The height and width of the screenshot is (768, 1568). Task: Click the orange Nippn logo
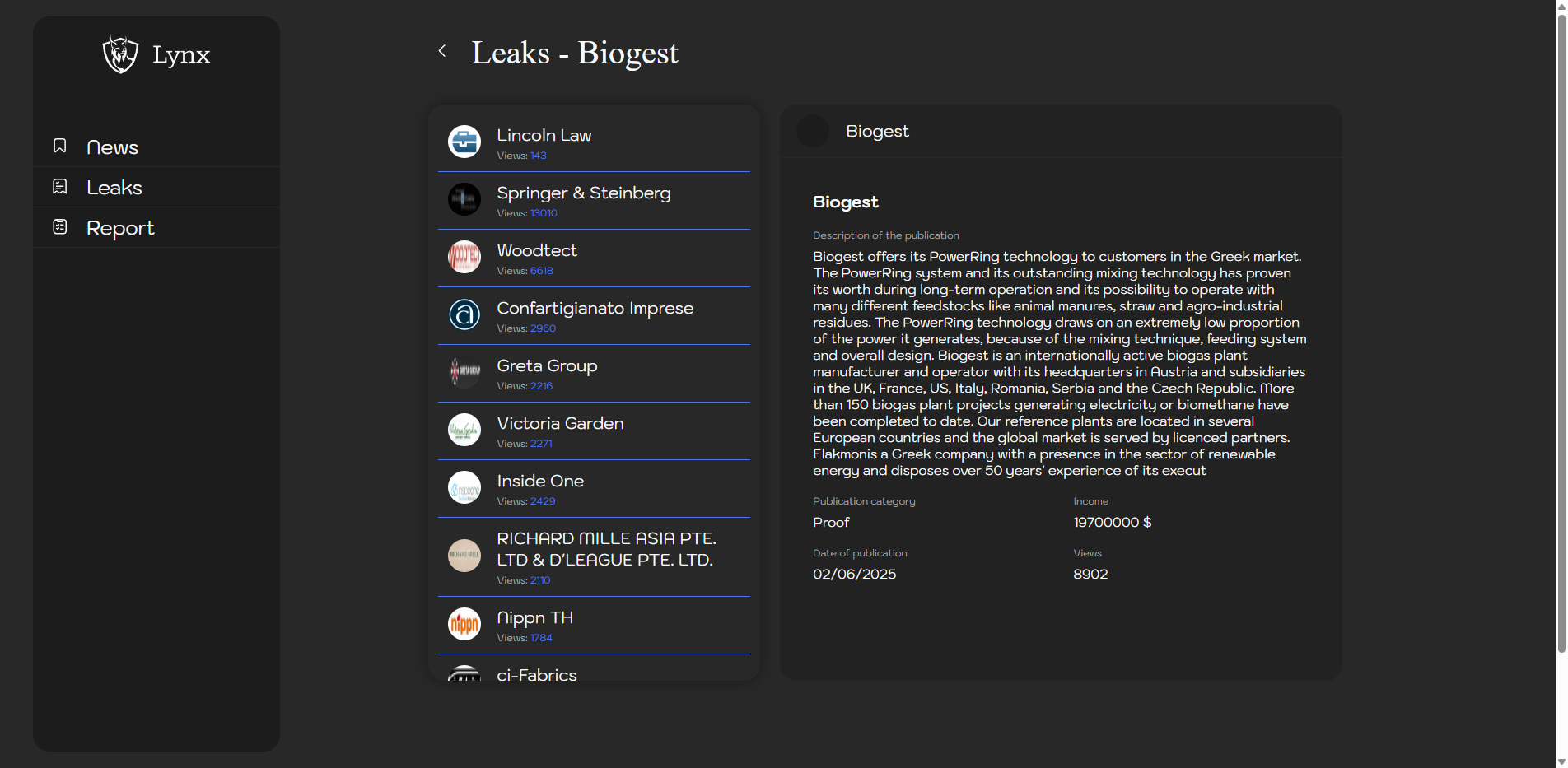coord(464,624)
